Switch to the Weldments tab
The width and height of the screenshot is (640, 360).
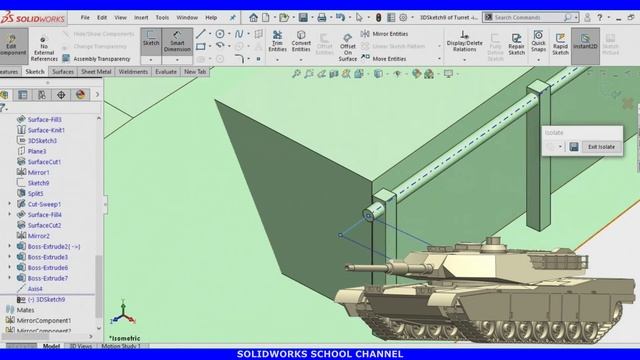133,72
